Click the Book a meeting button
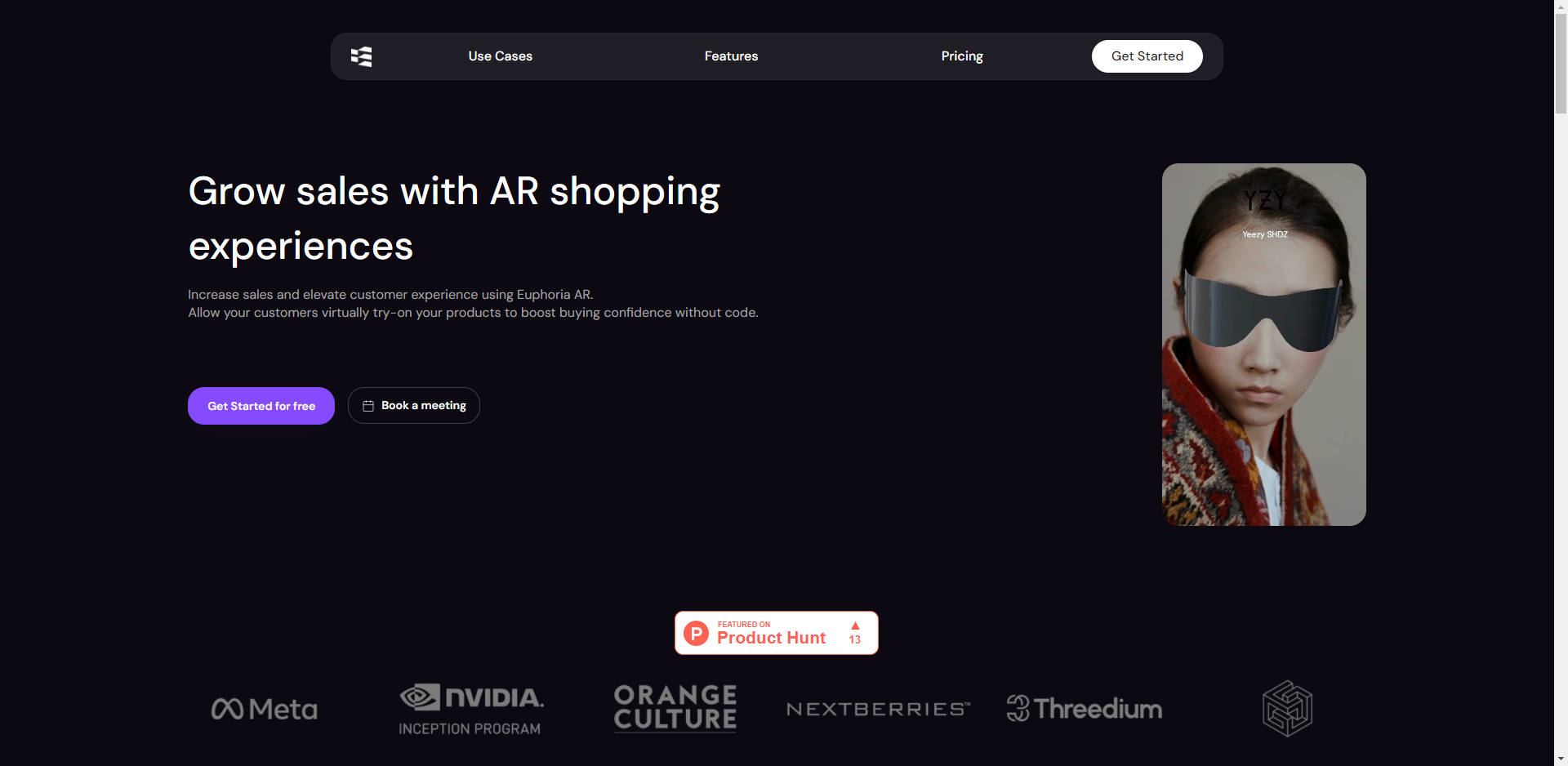 click(x=413, y=405)
